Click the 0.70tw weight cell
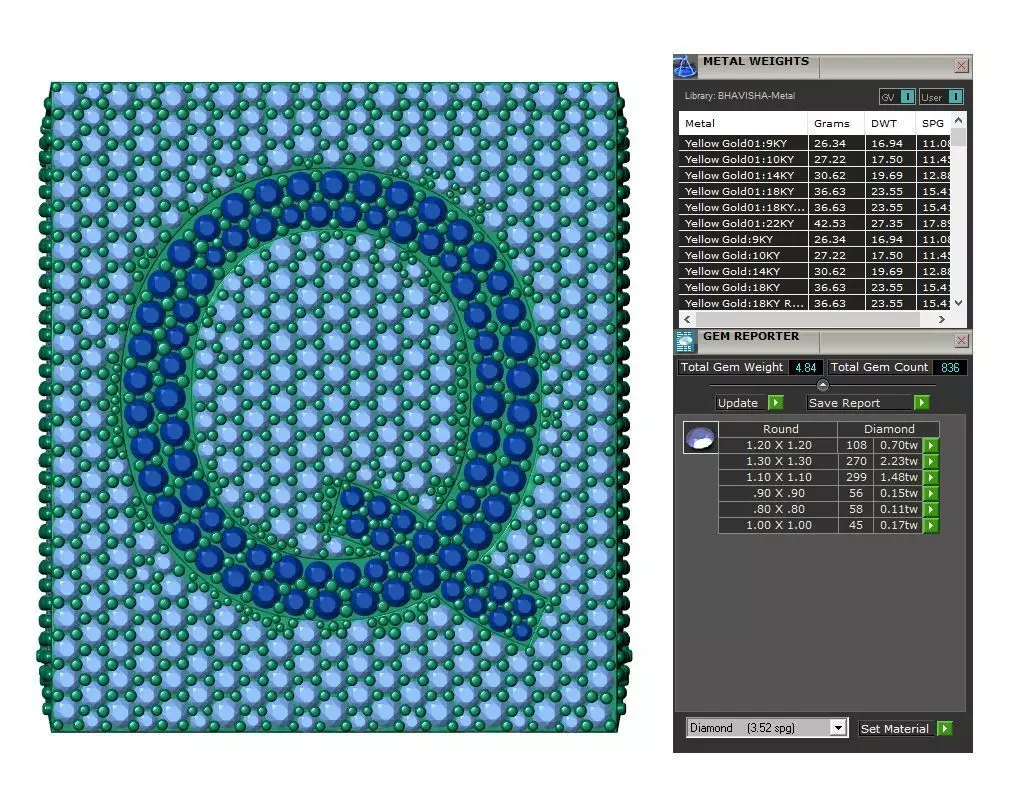Viewport: 1034px width, 806px height. click(x=898, y=445)
